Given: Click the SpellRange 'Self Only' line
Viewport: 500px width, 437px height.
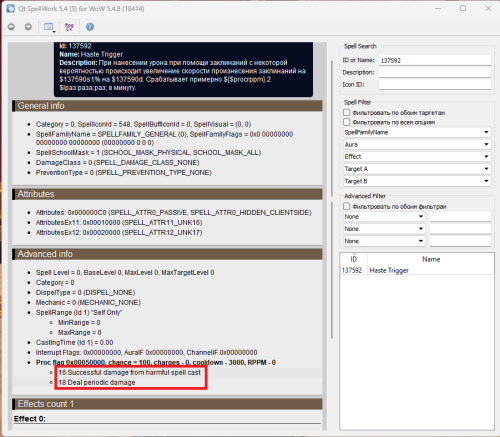Looking at the screenshot, I should [x=79, y=312].
